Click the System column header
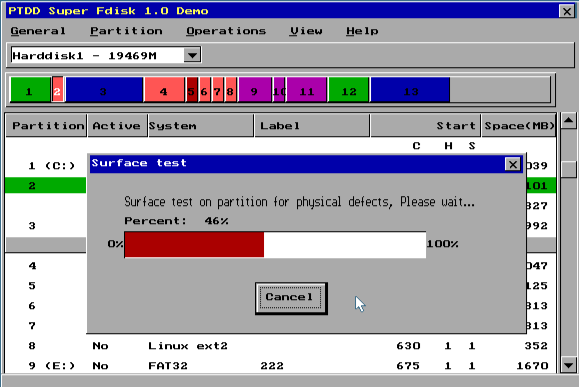This screenshot has height=387, width=579. pyautogui.click(x=201, y=126)
